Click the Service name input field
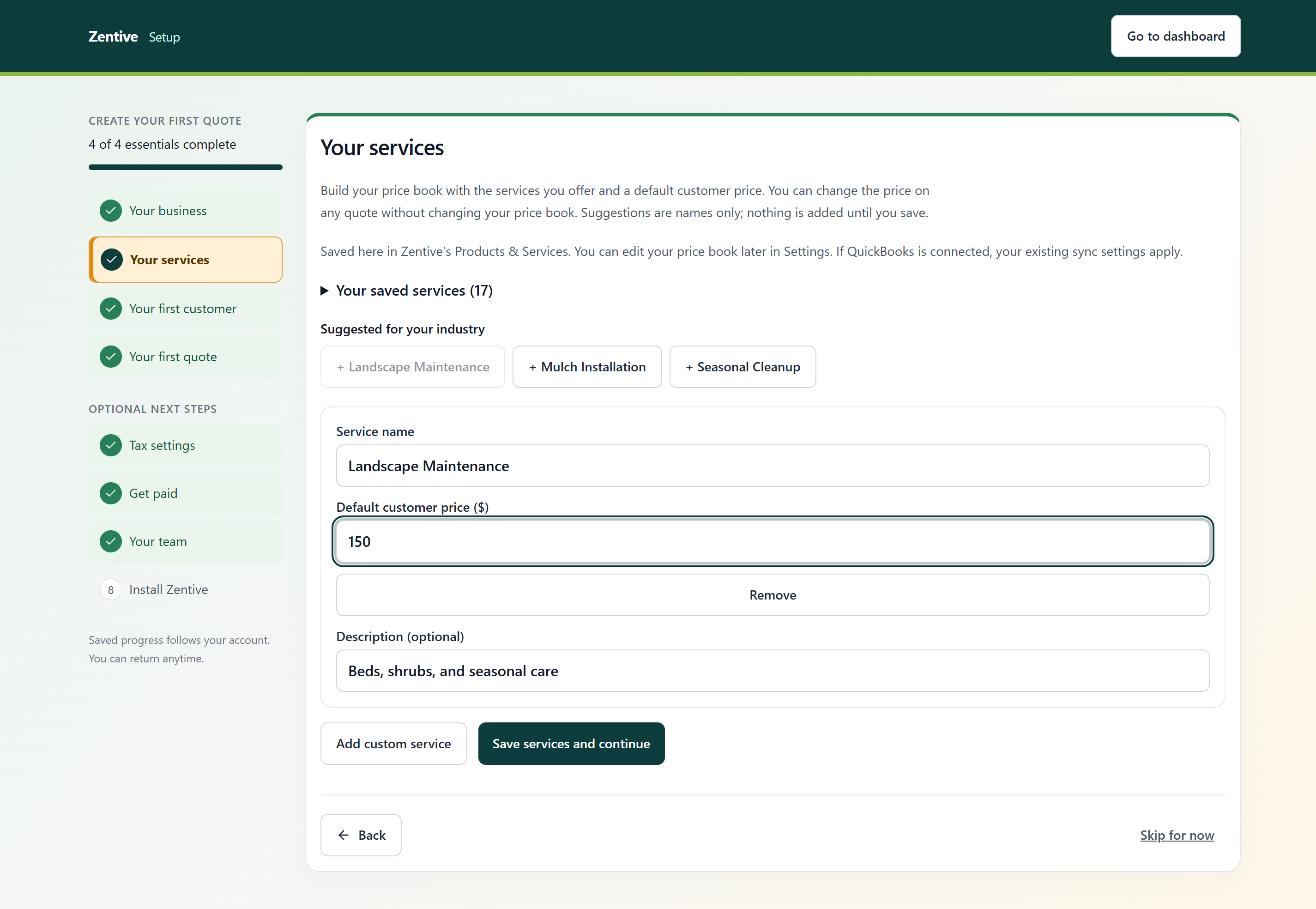This screenshot has height=909, width=1316. click(x=773, y=466)
